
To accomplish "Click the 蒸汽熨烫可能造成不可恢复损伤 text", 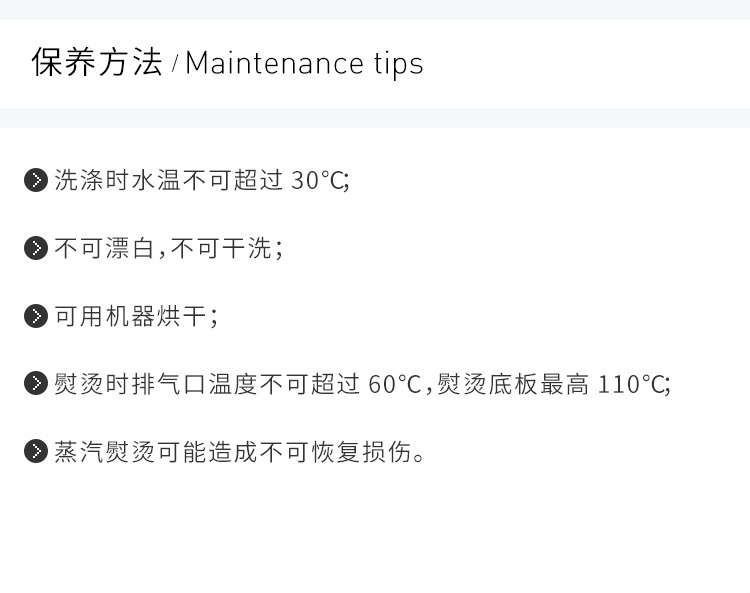I will tap(233, 451).
